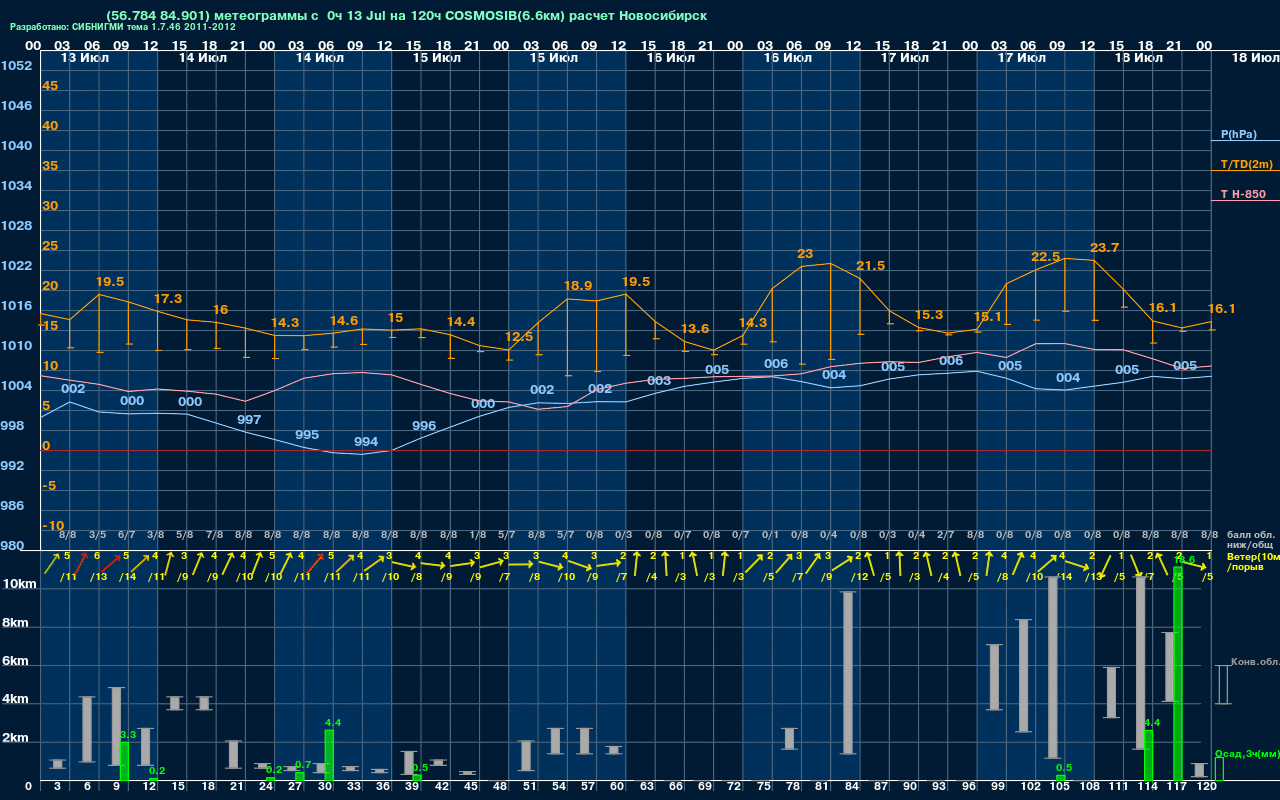This screenshot has height=800, width=1280.
Task: Click the 1016 pressure axis tick
Action: 16,306
